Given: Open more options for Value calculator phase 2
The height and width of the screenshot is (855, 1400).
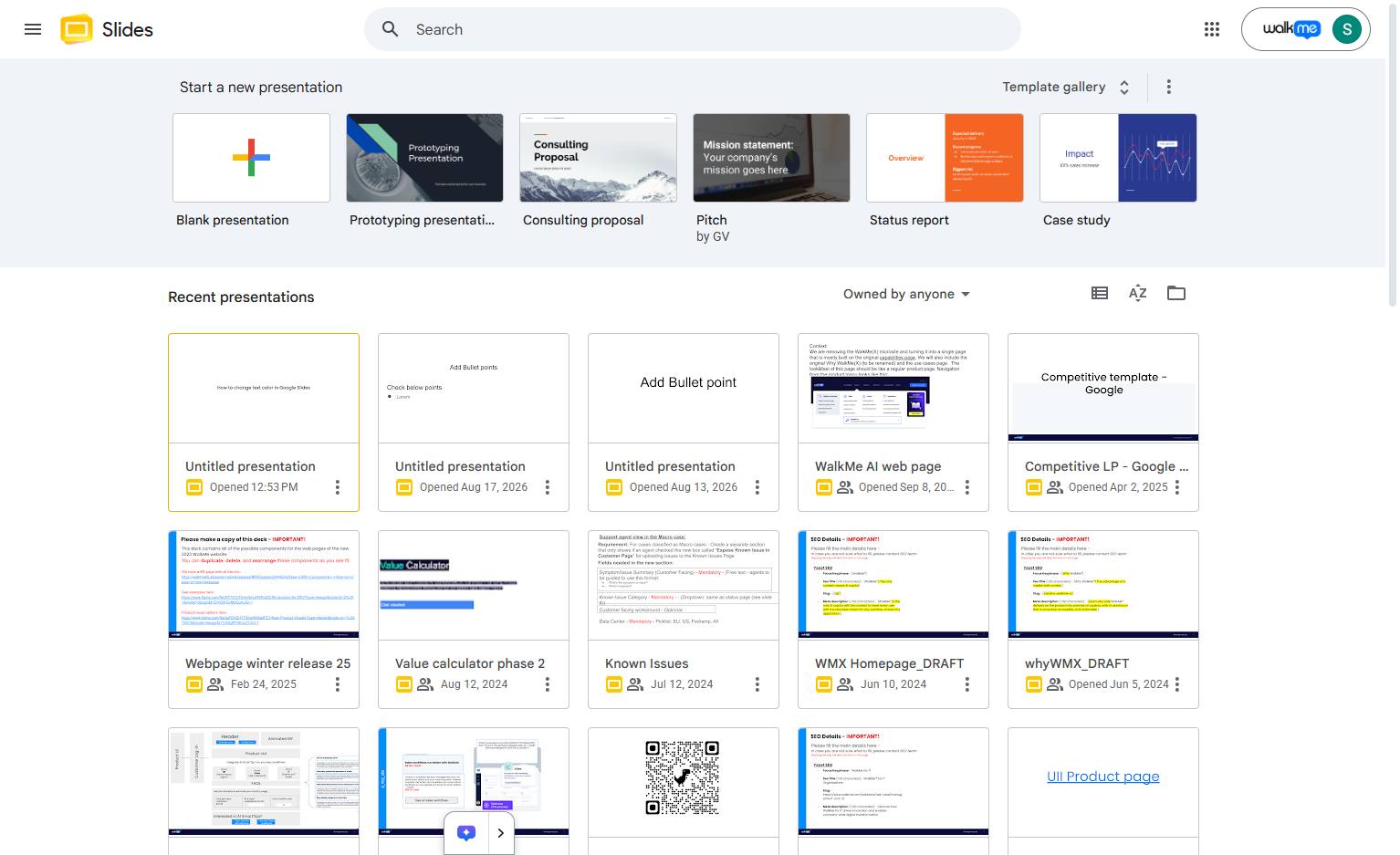Looking at the screenshot, I should point(548,684).
